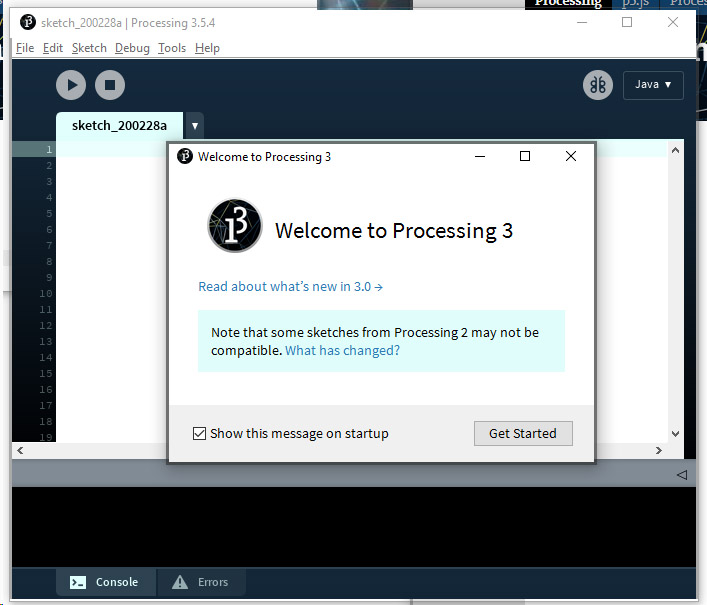The height and width of the screenshot is (605, 707).
Task: Open the Sketch menu
Action: [89, 48]
